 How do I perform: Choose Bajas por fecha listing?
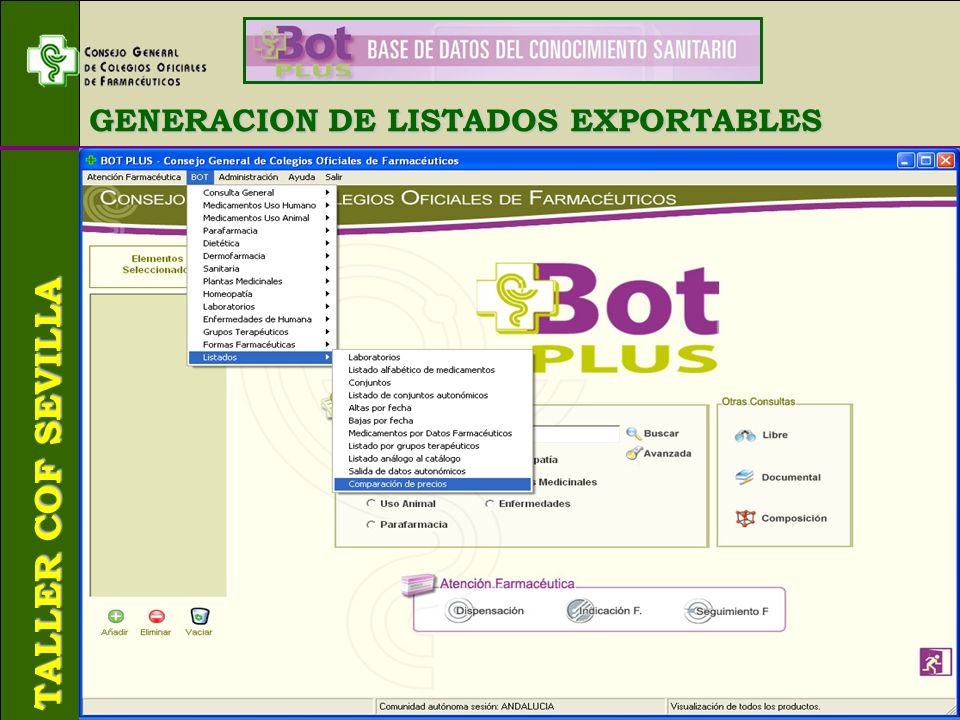click(x=432, y=421)
